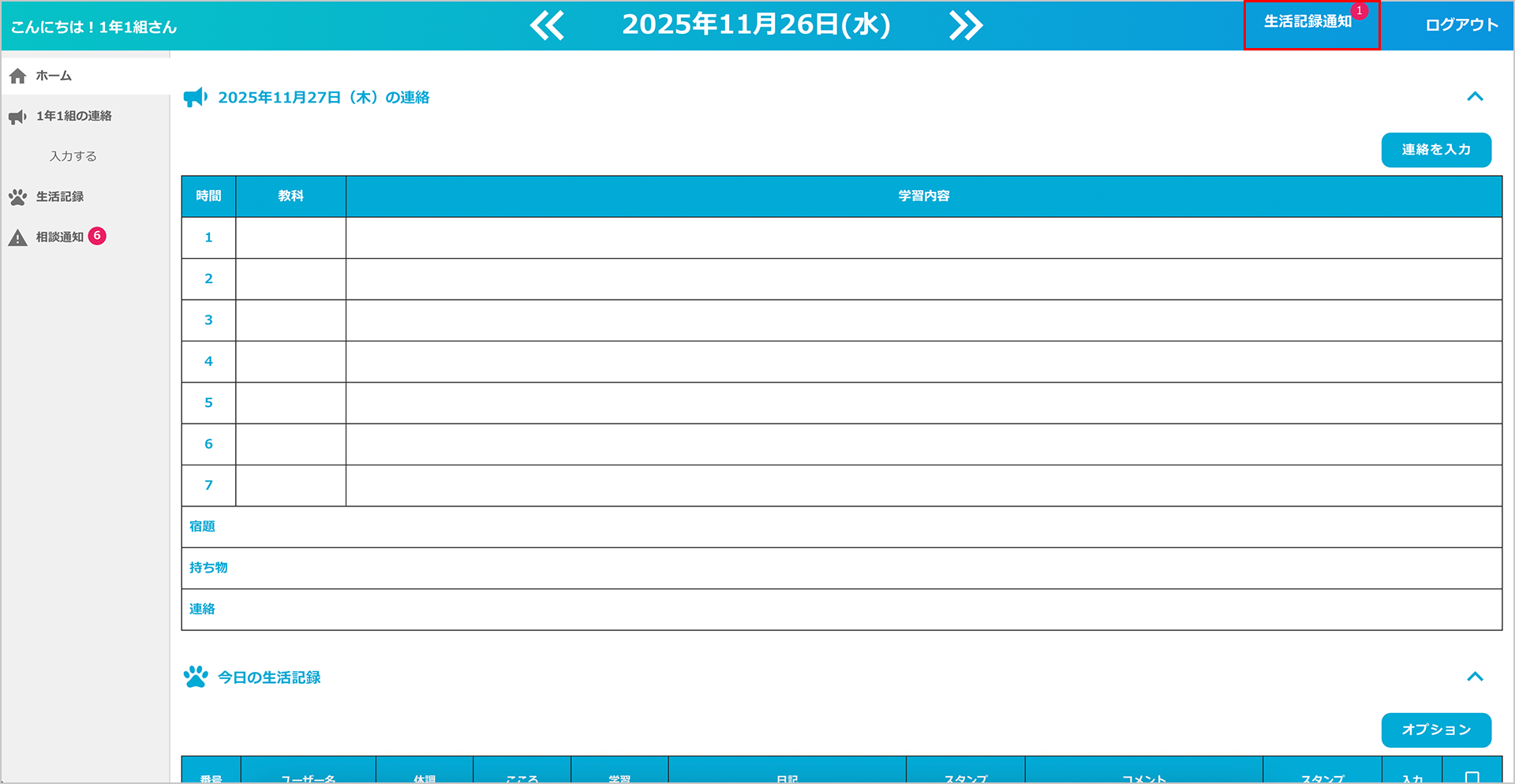
Task: Click the megaphone icon beside 1年1組の連絡
Action: [17, 117]
